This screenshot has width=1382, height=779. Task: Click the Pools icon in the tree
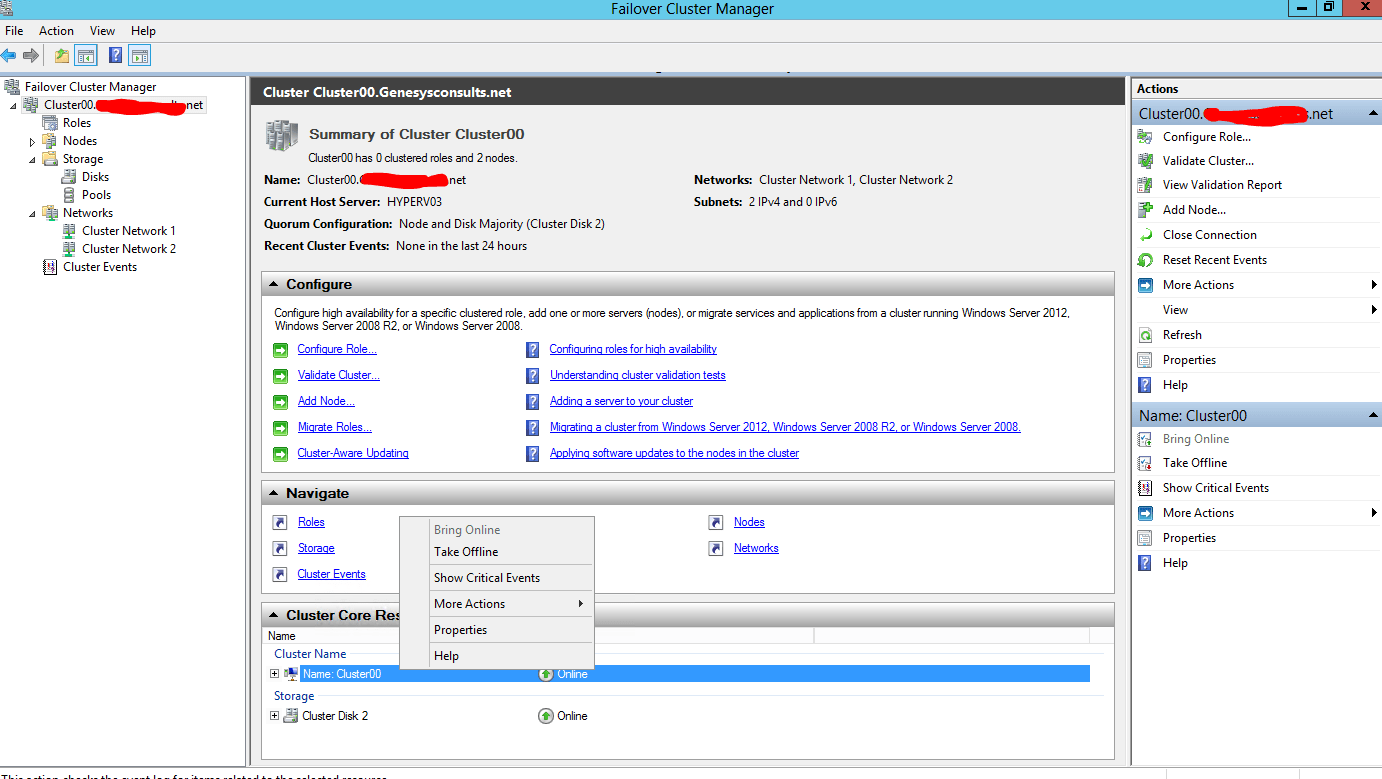[69, 195]
